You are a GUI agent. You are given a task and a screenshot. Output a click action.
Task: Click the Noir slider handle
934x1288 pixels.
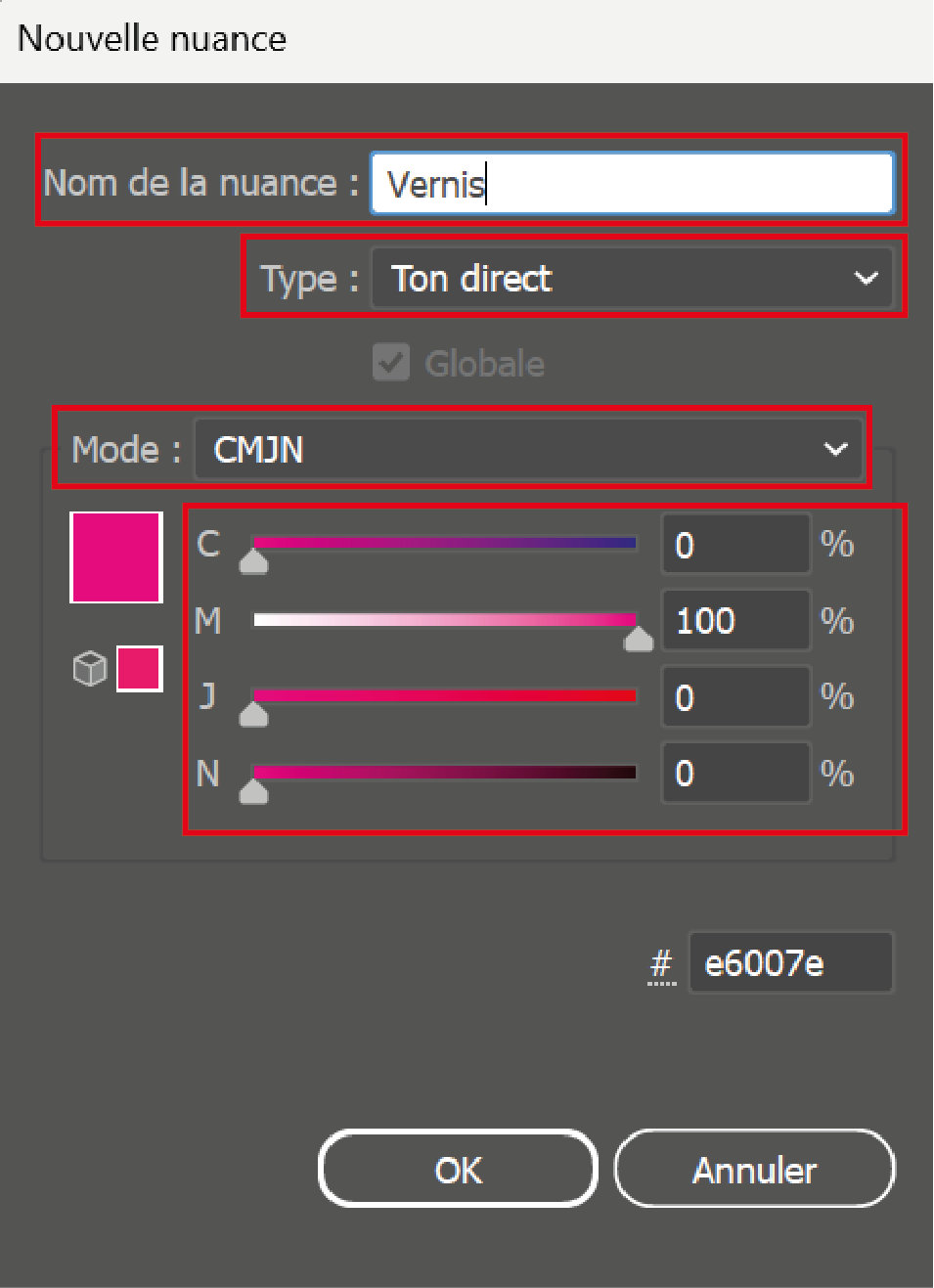pyautogui.click(x=254, y=791)
